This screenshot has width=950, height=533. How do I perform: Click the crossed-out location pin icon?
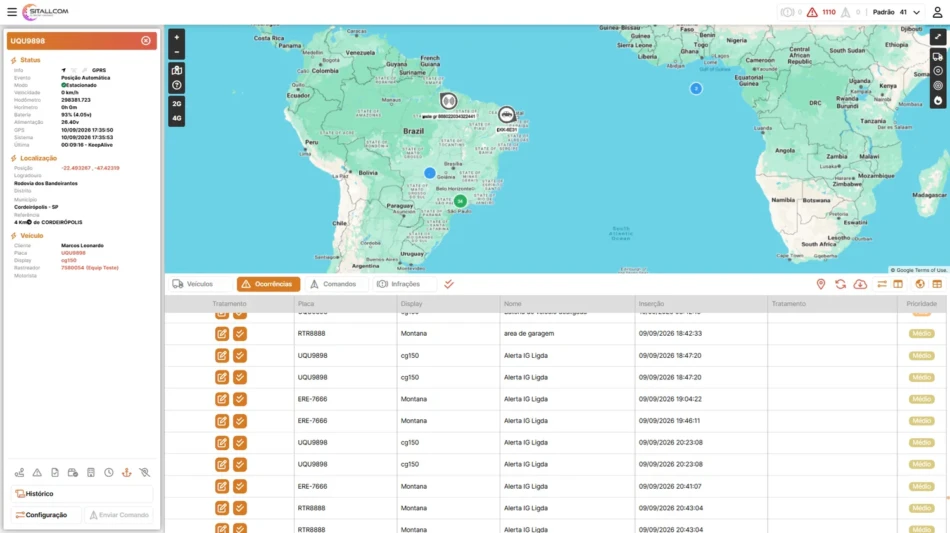144,472
